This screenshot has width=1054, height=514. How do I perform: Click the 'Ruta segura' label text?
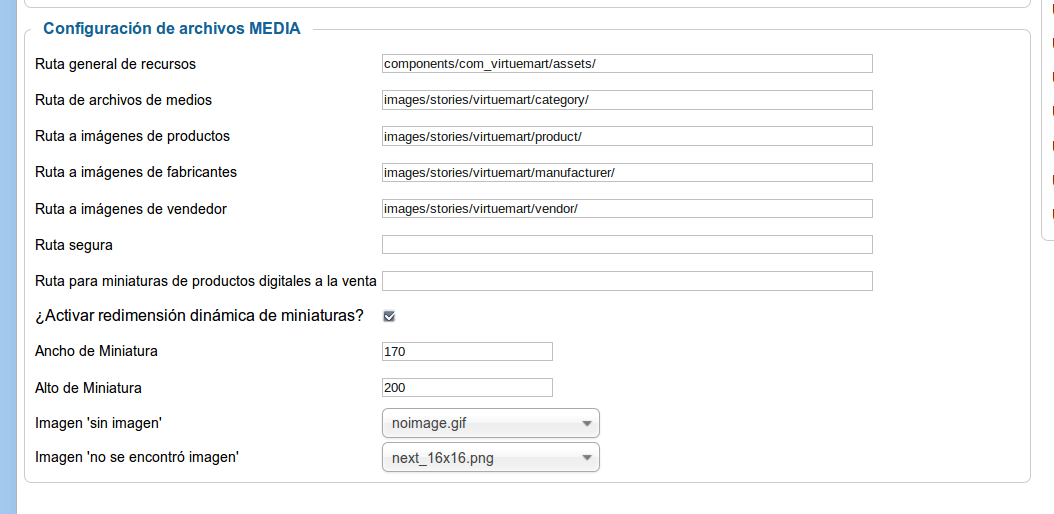click(74, 245)
